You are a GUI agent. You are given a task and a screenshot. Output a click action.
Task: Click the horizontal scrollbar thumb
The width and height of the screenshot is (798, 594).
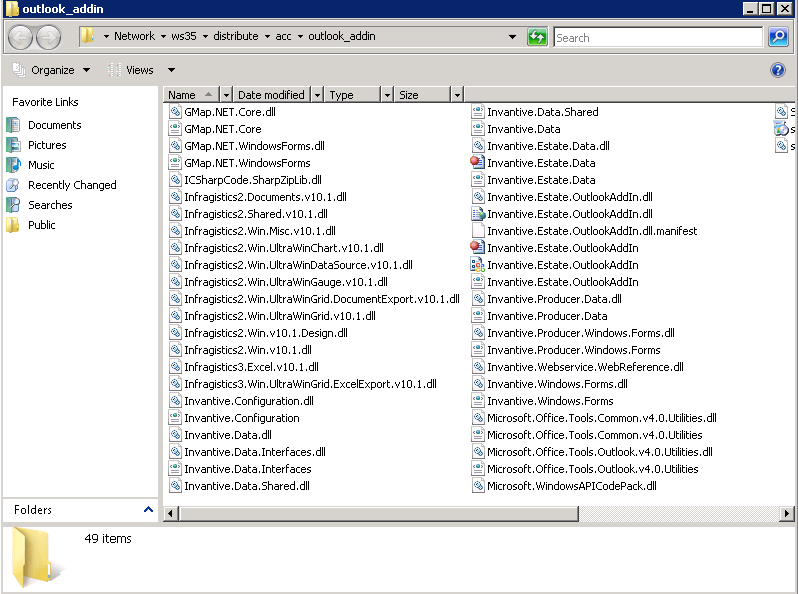click(x=378, y=514)
